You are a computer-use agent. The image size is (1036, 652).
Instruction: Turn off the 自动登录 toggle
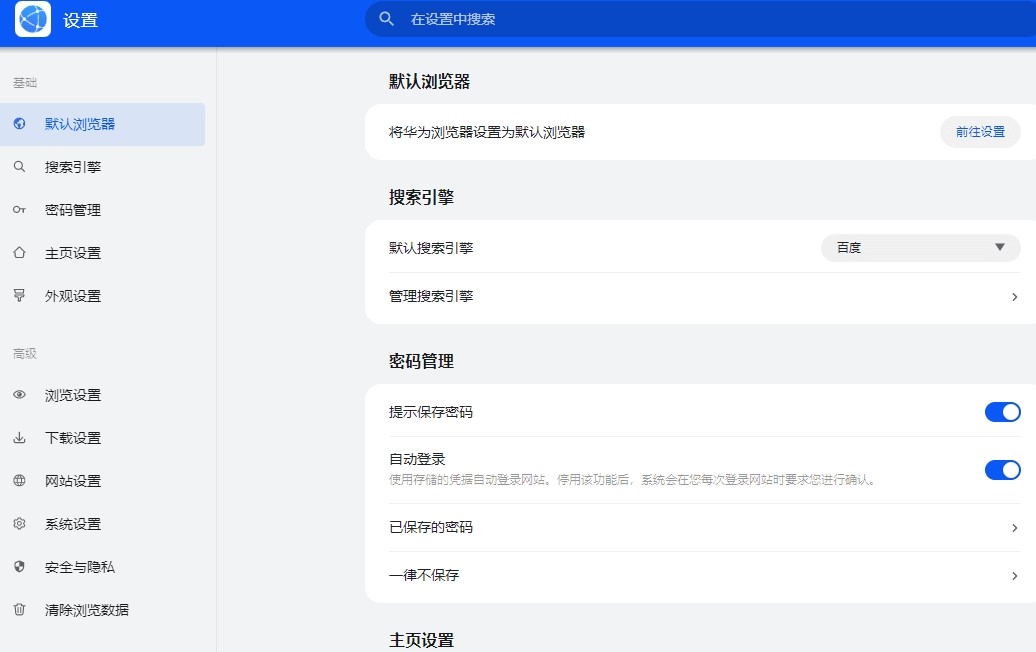(x=1002, y=470)
